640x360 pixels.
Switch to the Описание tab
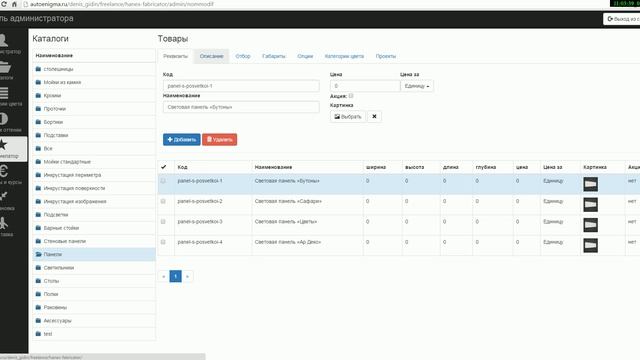tap(211, 56)
